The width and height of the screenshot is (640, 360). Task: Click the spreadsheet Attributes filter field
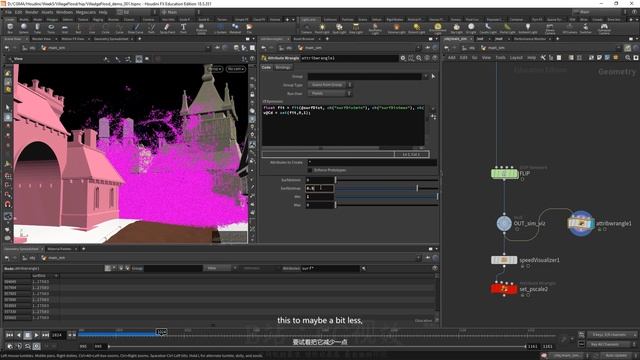pos(331,268)
